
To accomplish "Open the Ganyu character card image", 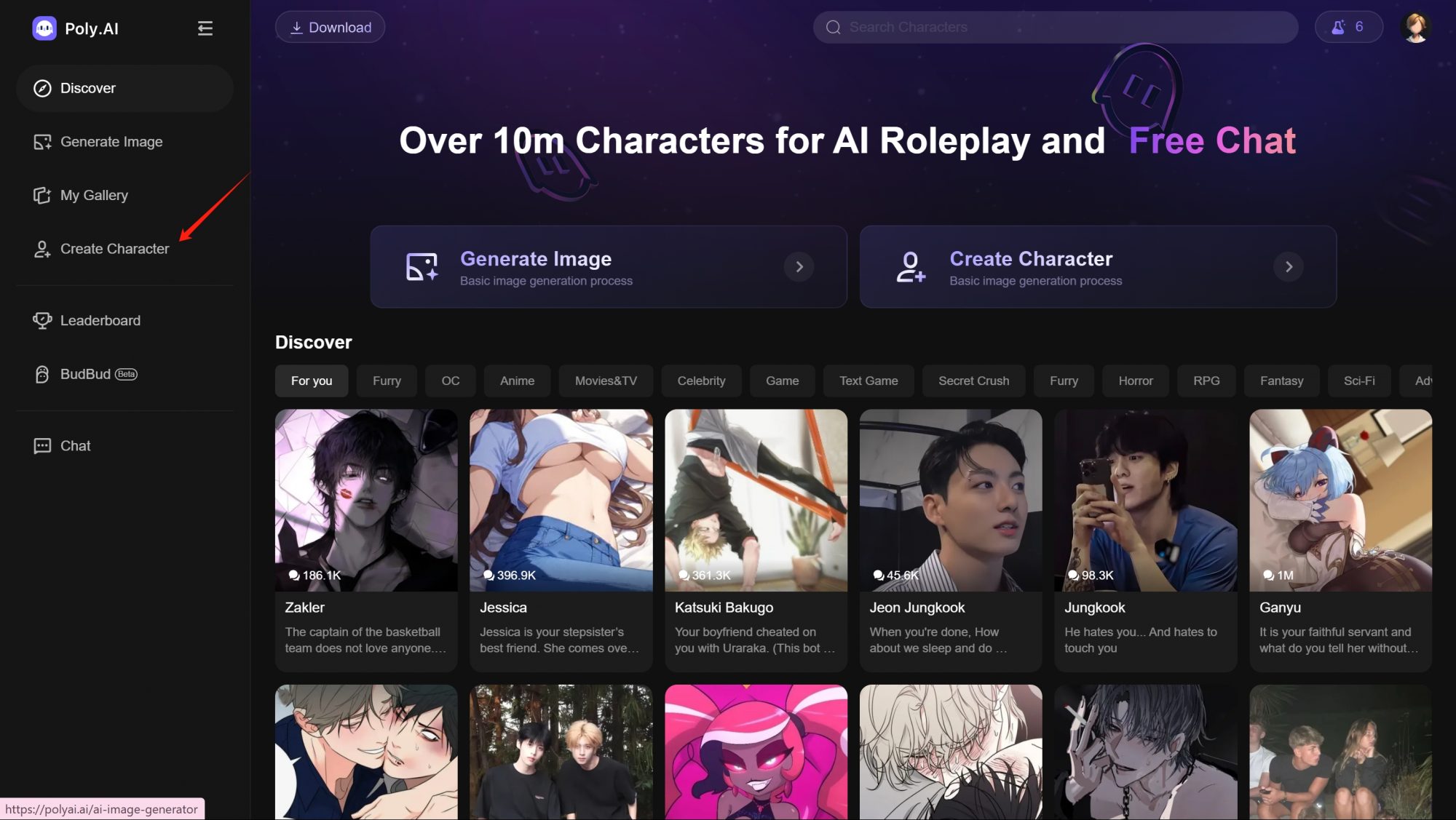I will [1341, 500].
